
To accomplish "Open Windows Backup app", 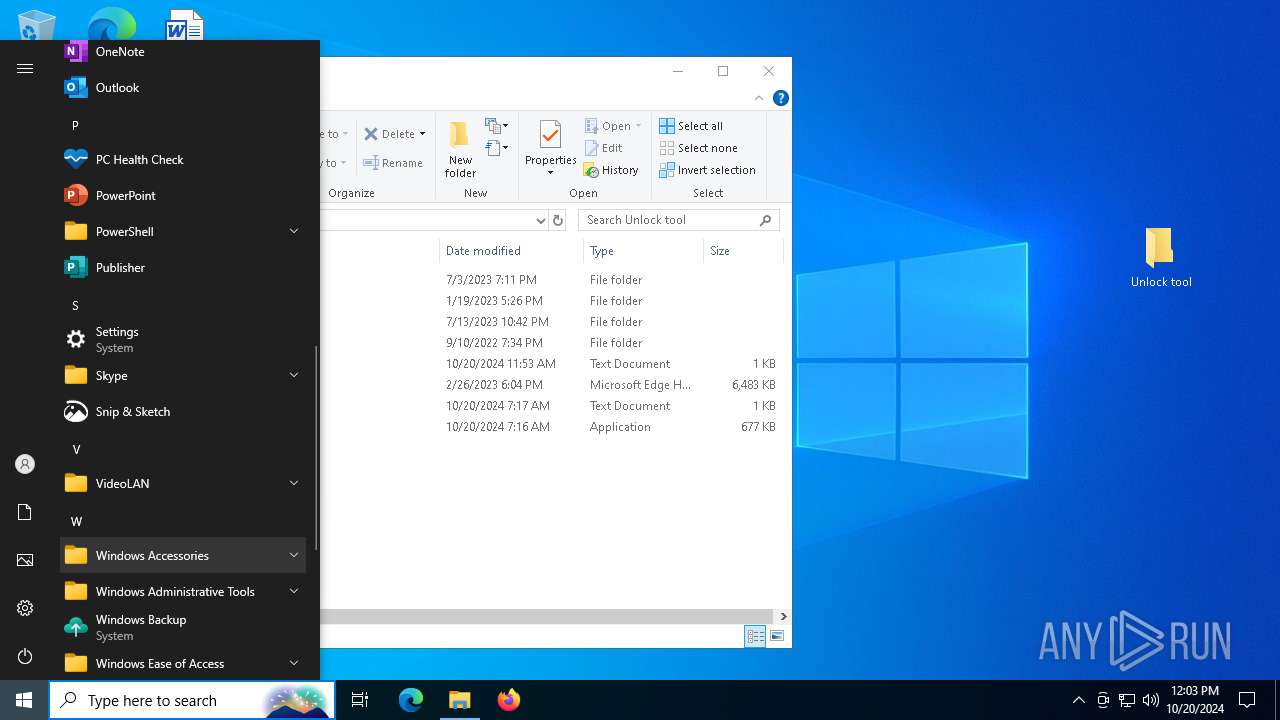I will (x=183, y=627).
